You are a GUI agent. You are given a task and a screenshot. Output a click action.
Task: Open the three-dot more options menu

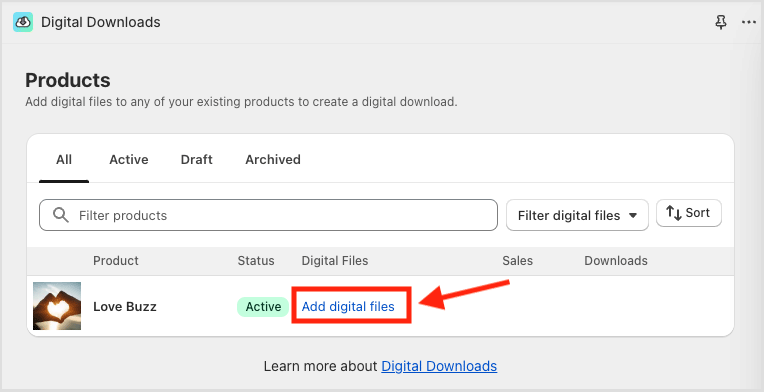point(748,22)
